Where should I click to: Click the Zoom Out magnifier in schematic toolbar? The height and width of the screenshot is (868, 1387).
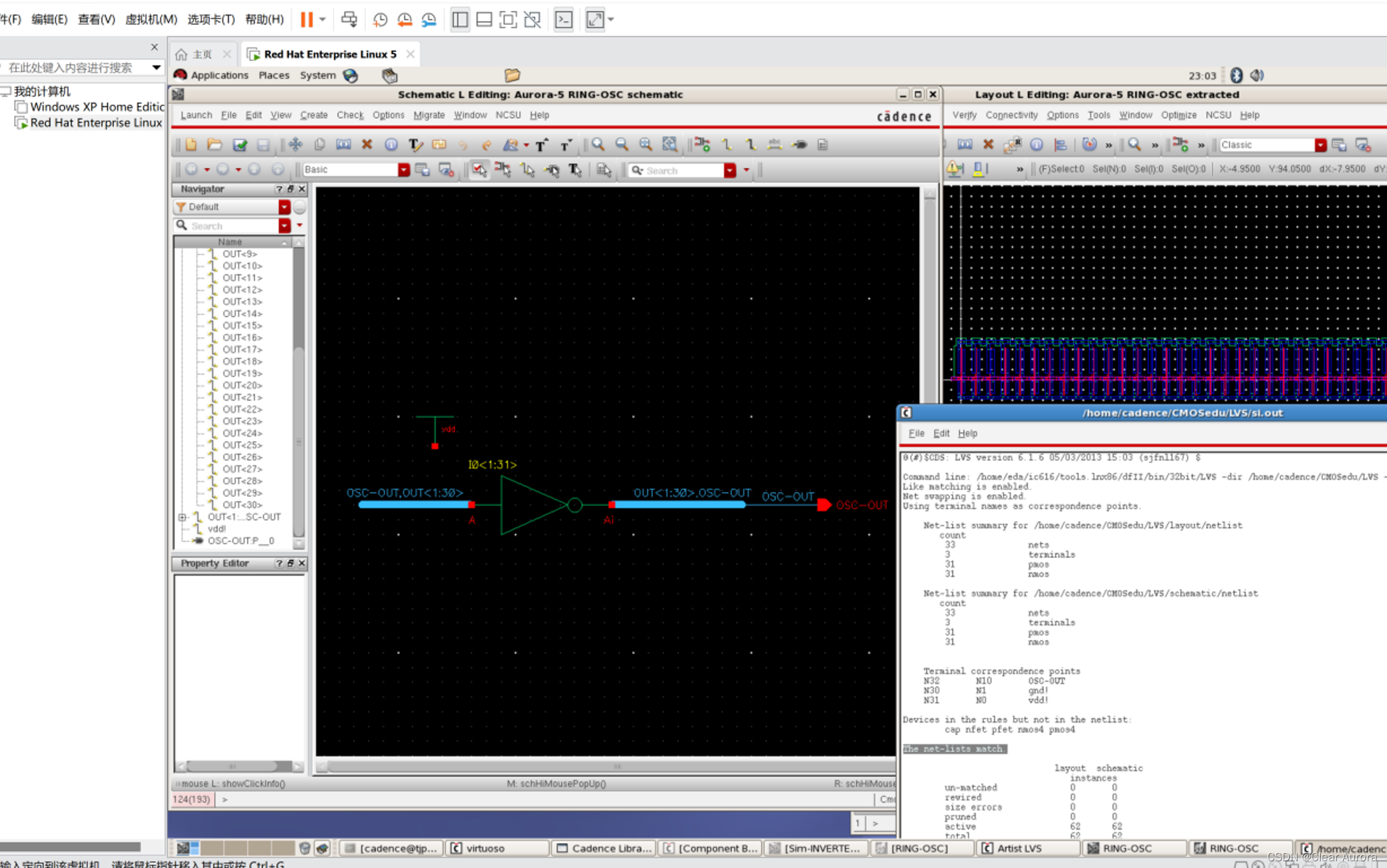(622, 144)
